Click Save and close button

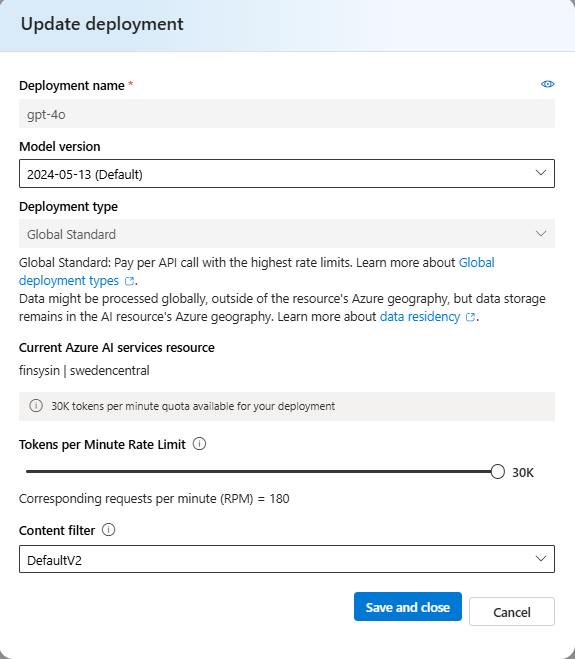pyautogui.click(x=408, y=606)
